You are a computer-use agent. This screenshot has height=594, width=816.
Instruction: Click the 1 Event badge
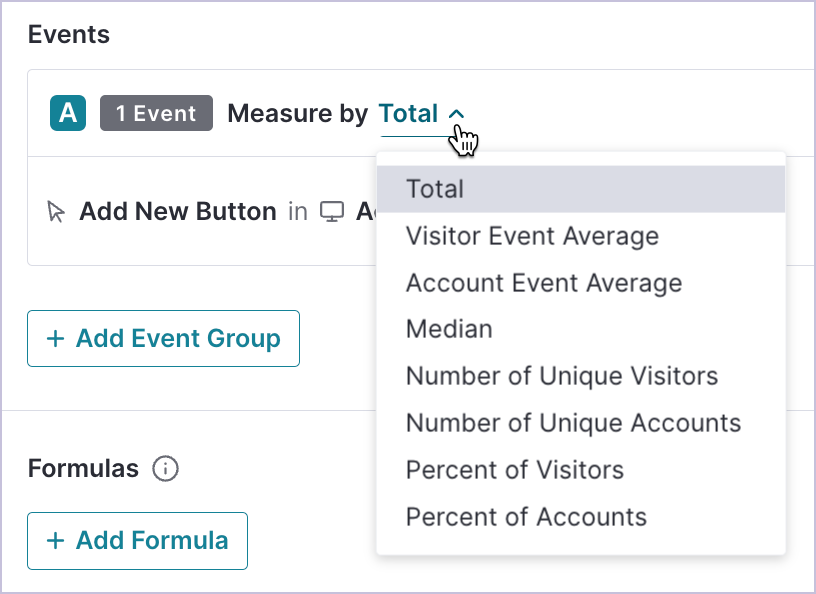(156, 113)
